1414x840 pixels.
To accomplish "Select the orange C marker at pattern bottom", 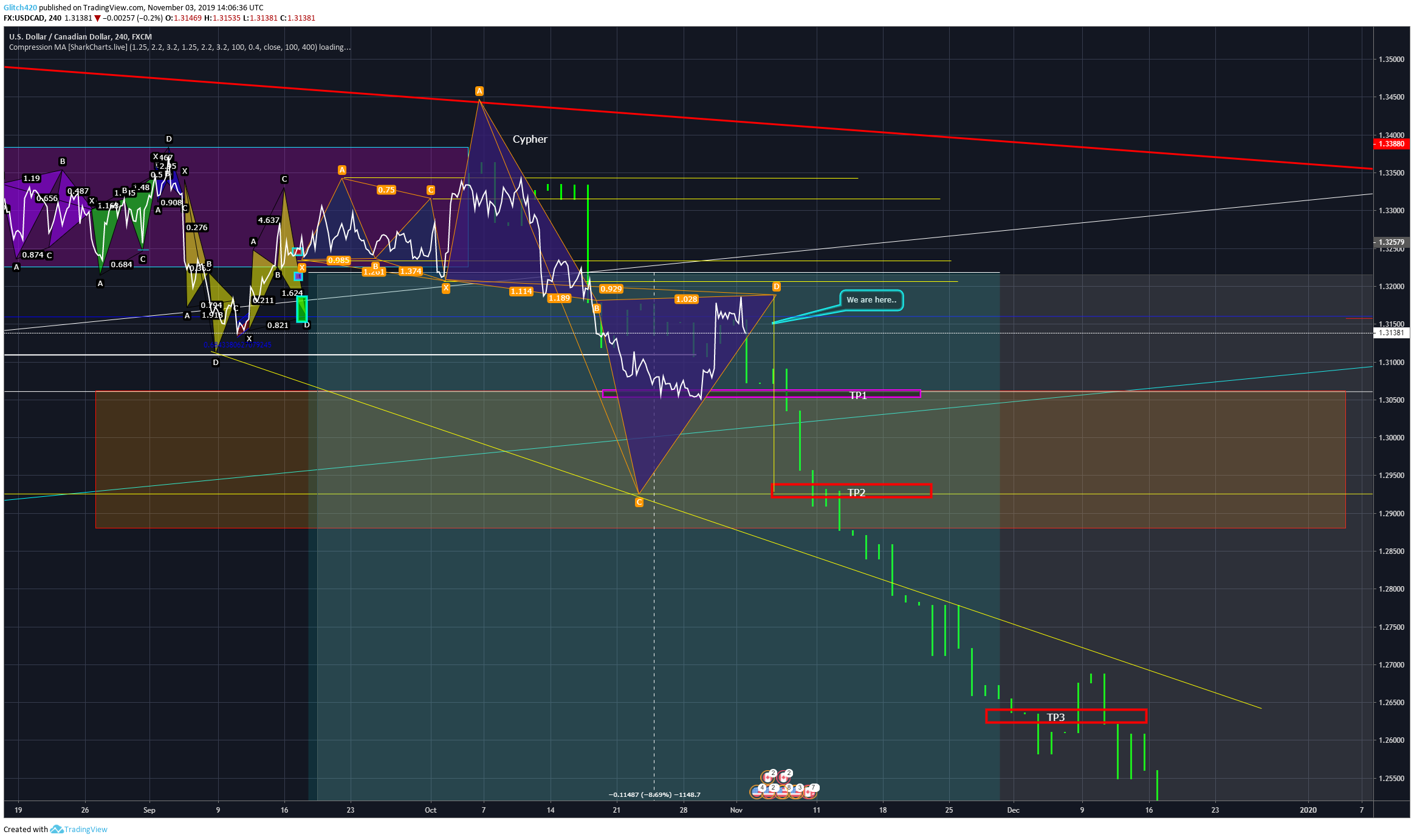I will tap(639, 502).
